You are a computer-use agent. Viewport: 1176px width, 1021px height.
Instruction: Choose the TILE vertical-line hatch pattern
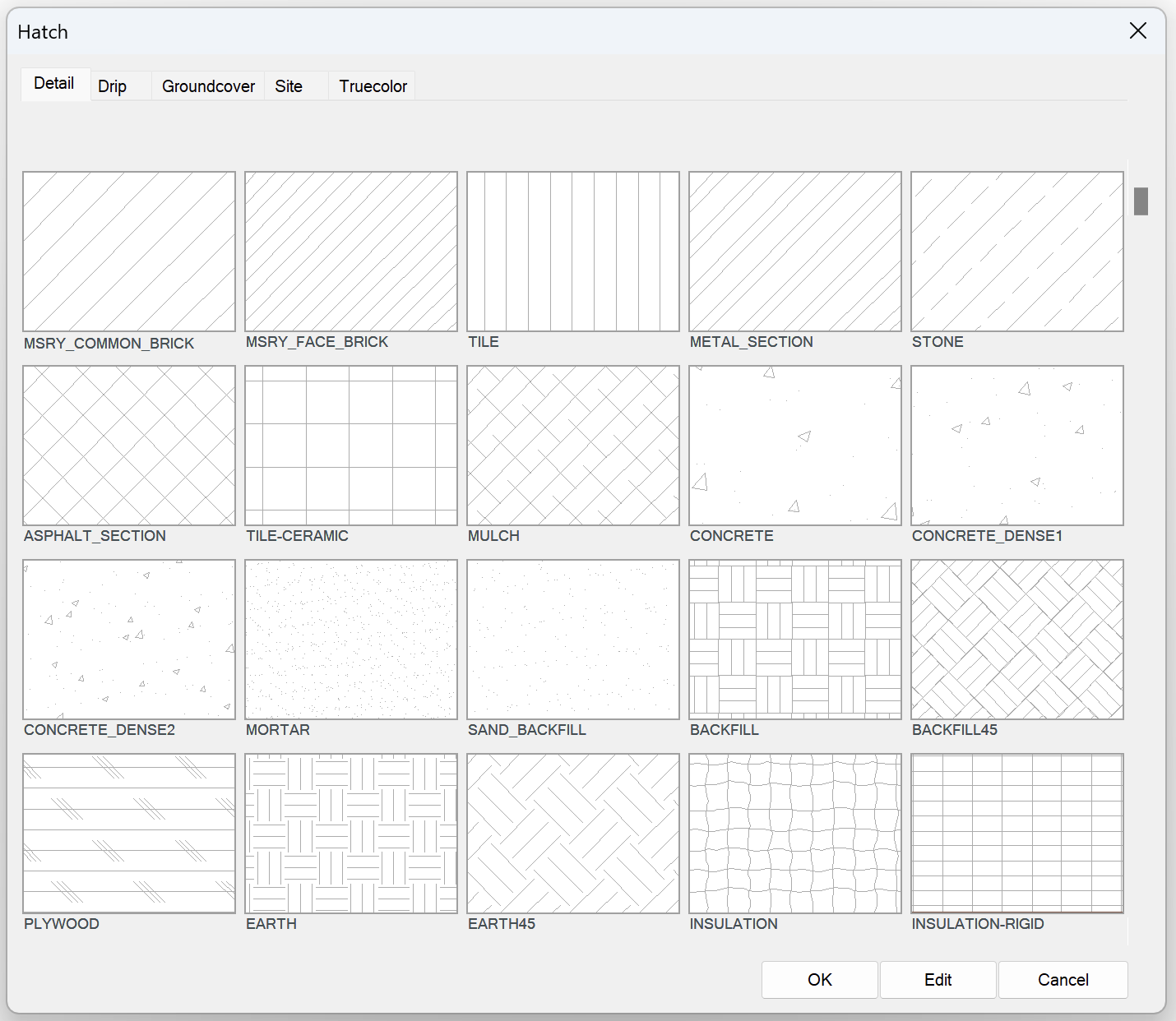pos(573,252)
